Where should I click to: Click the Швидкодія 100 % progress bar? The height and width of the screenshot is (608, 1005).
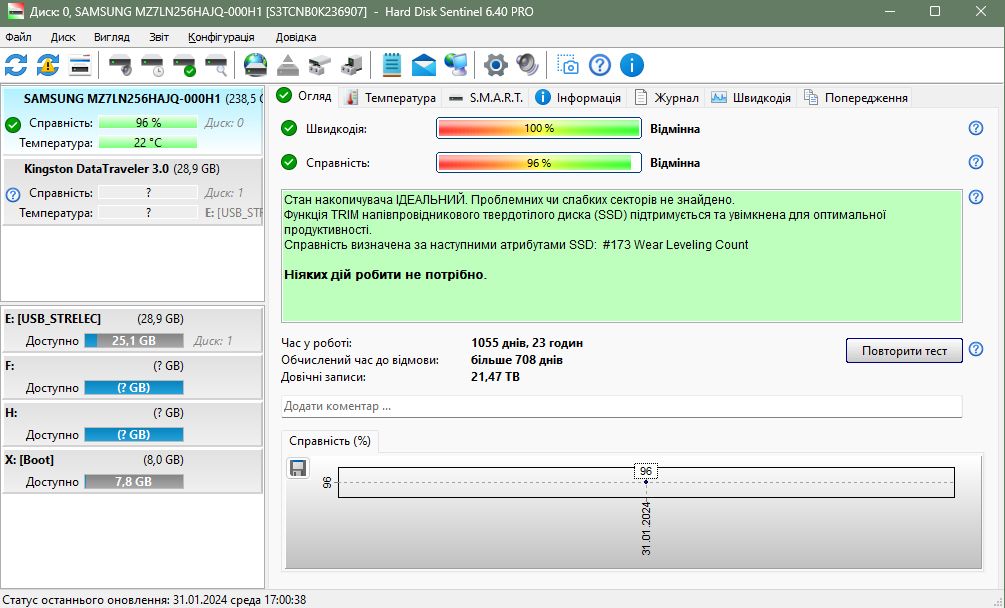point(538,128)
